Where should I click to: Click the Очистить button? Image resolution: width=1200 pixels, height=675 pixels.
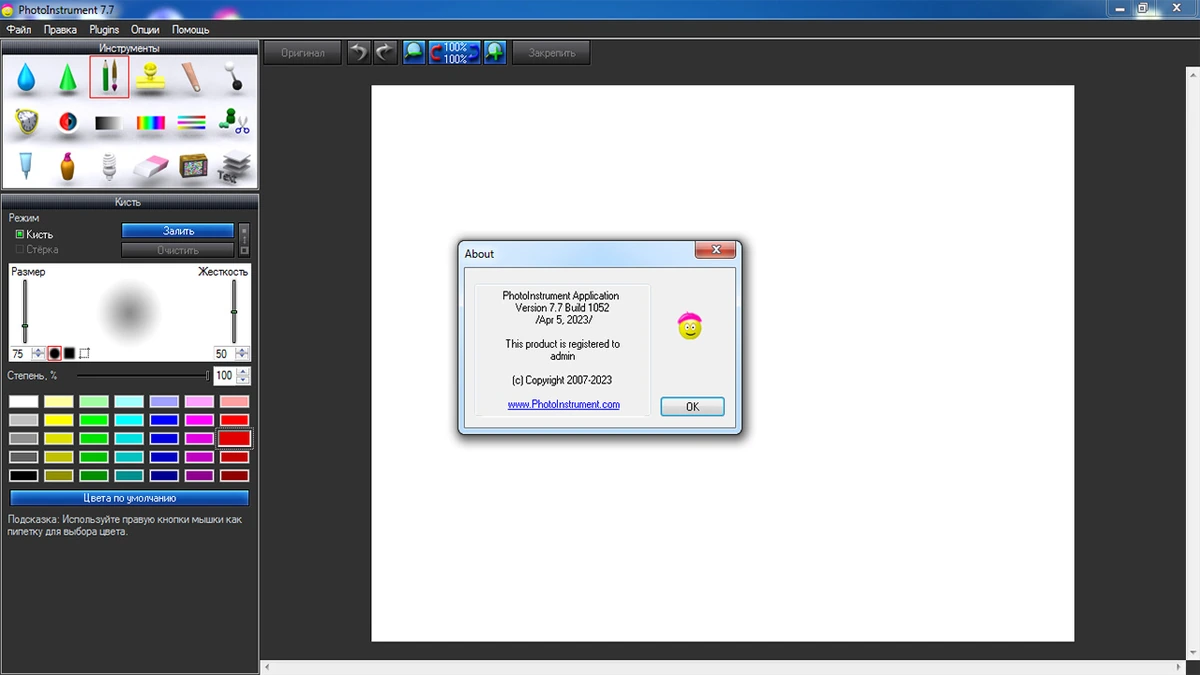pos(178,250)
